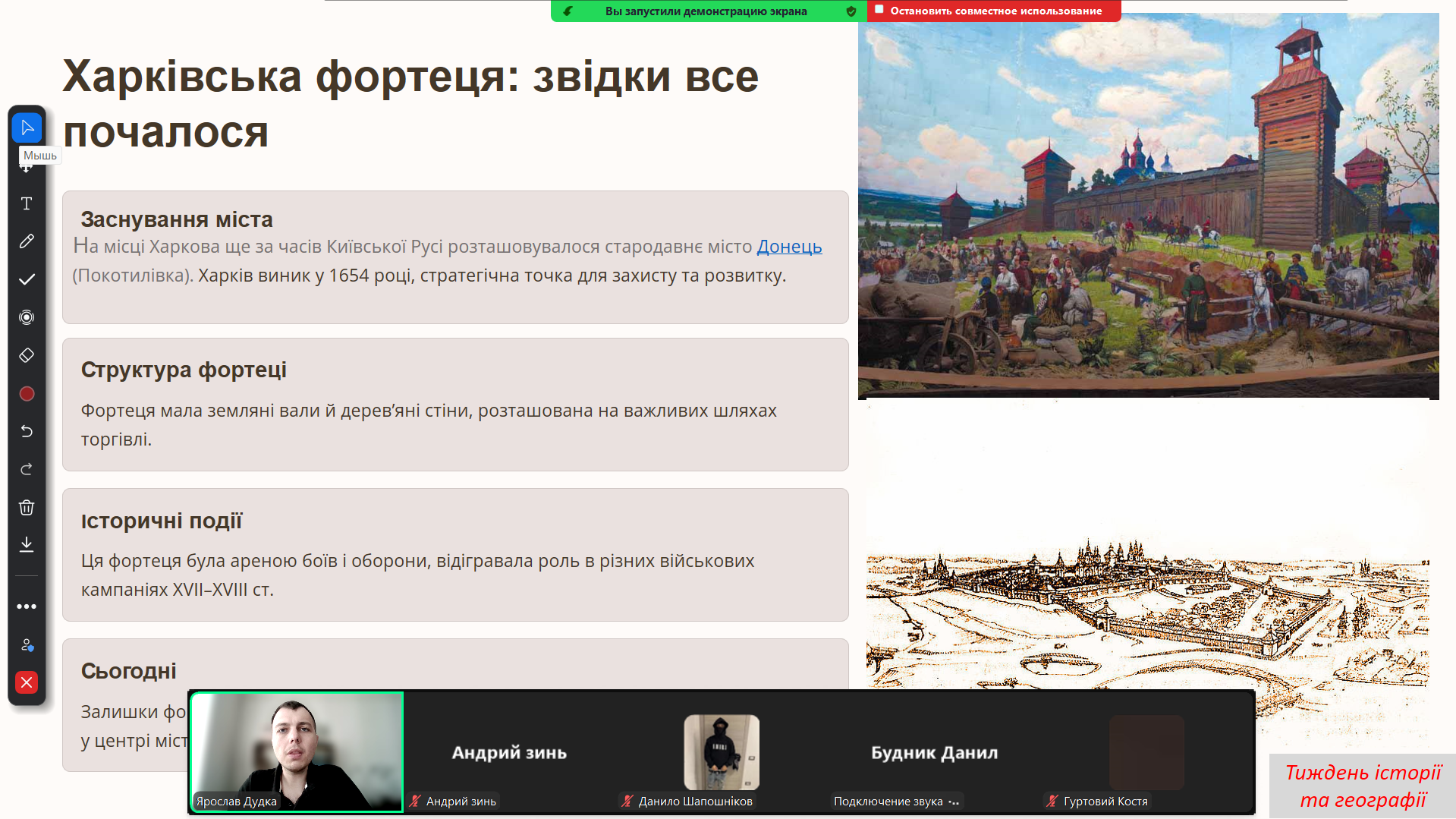
Task: Select Гуртовий Костя participant tile
Action: click(x=1146, y=752)
